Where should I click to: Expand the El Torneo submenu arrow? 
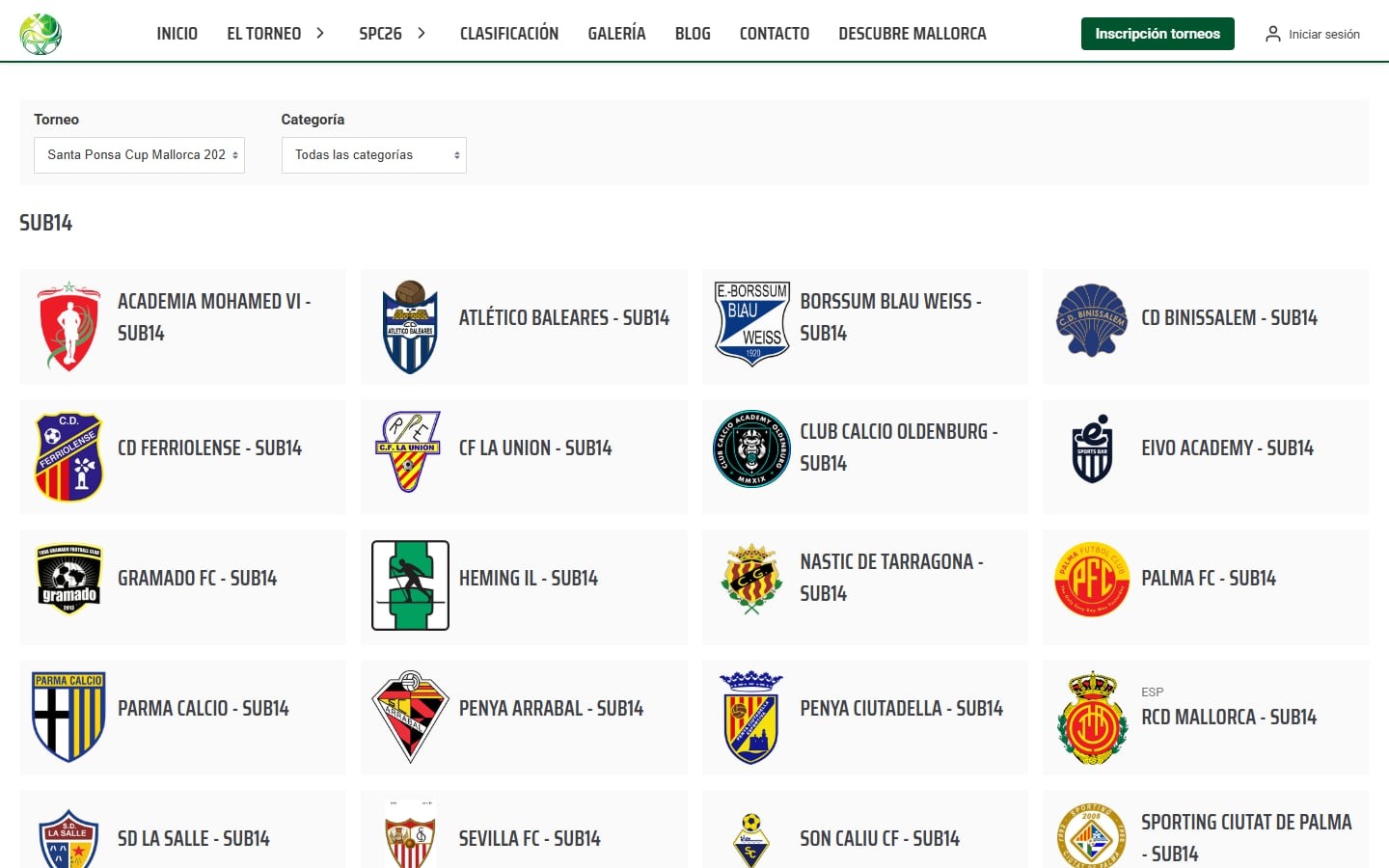[320, 34]
